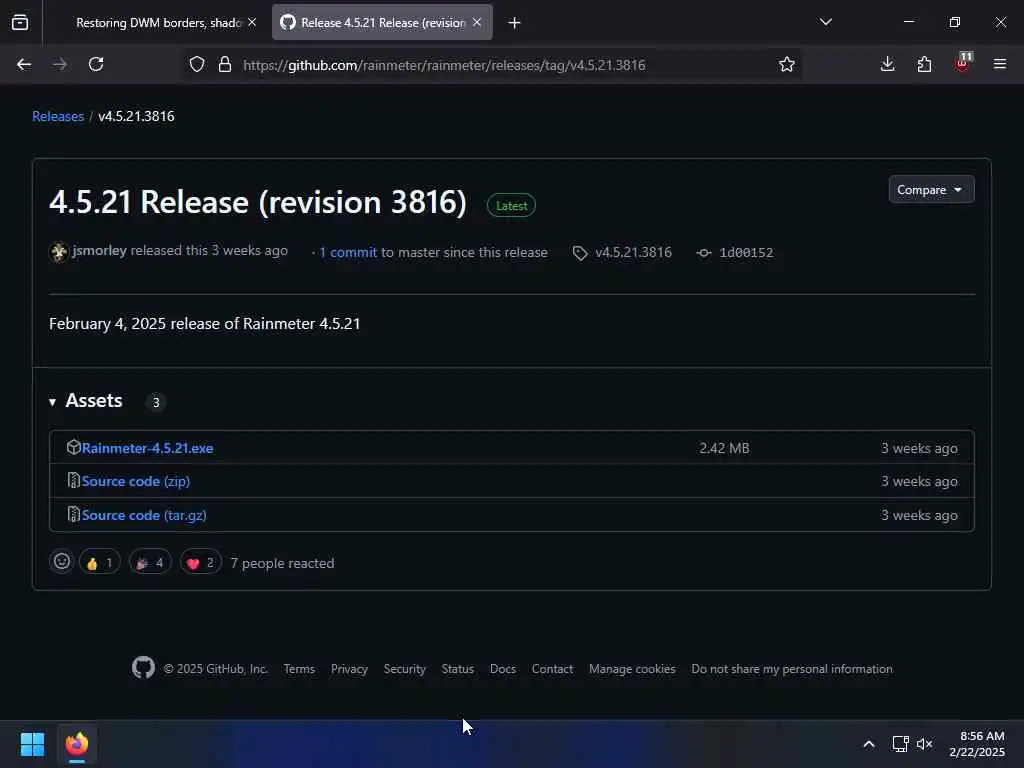Open tag v4.5.21.3816 link

(633, 253)
